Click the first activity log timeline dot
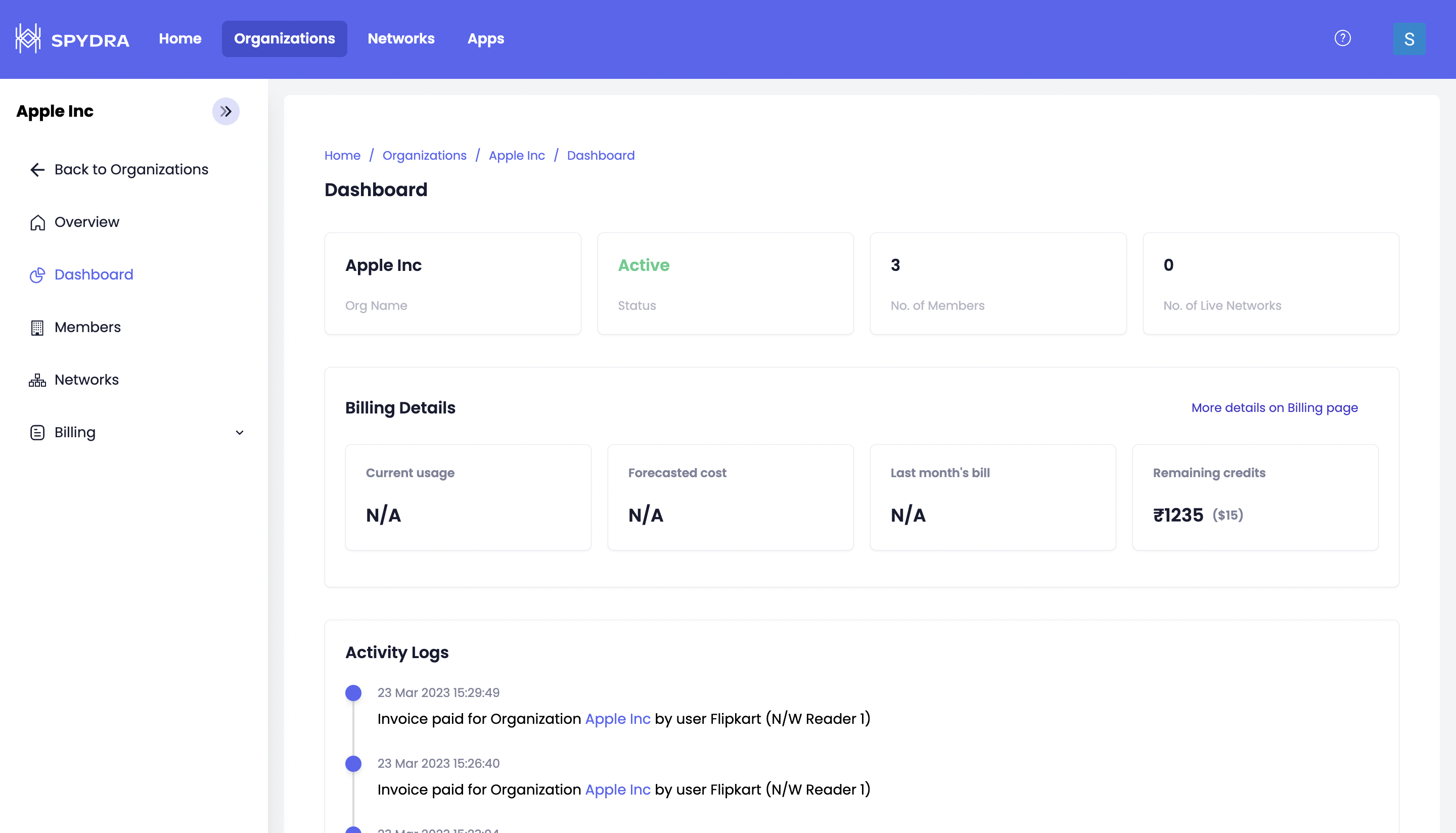1456x833 pixels. [353, 693]
